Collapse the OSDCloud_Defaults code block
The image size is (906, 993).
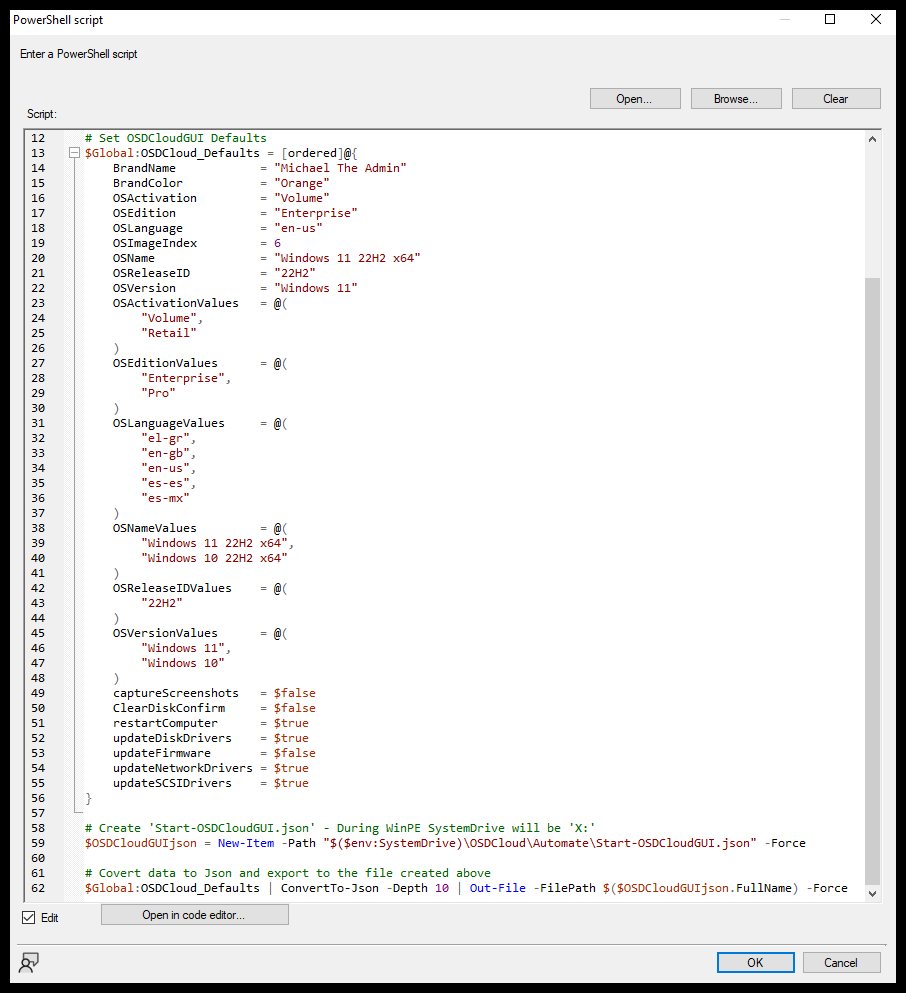pos(75,152)
